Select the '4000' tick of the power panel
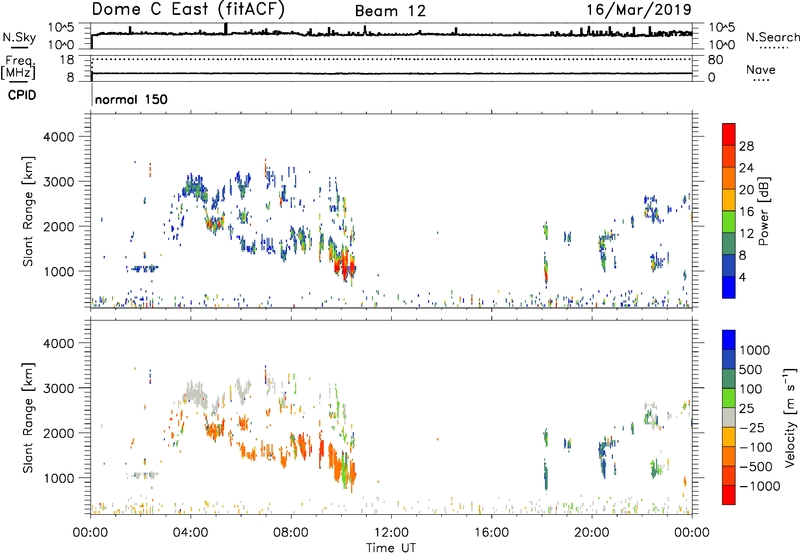 [58, 137]
